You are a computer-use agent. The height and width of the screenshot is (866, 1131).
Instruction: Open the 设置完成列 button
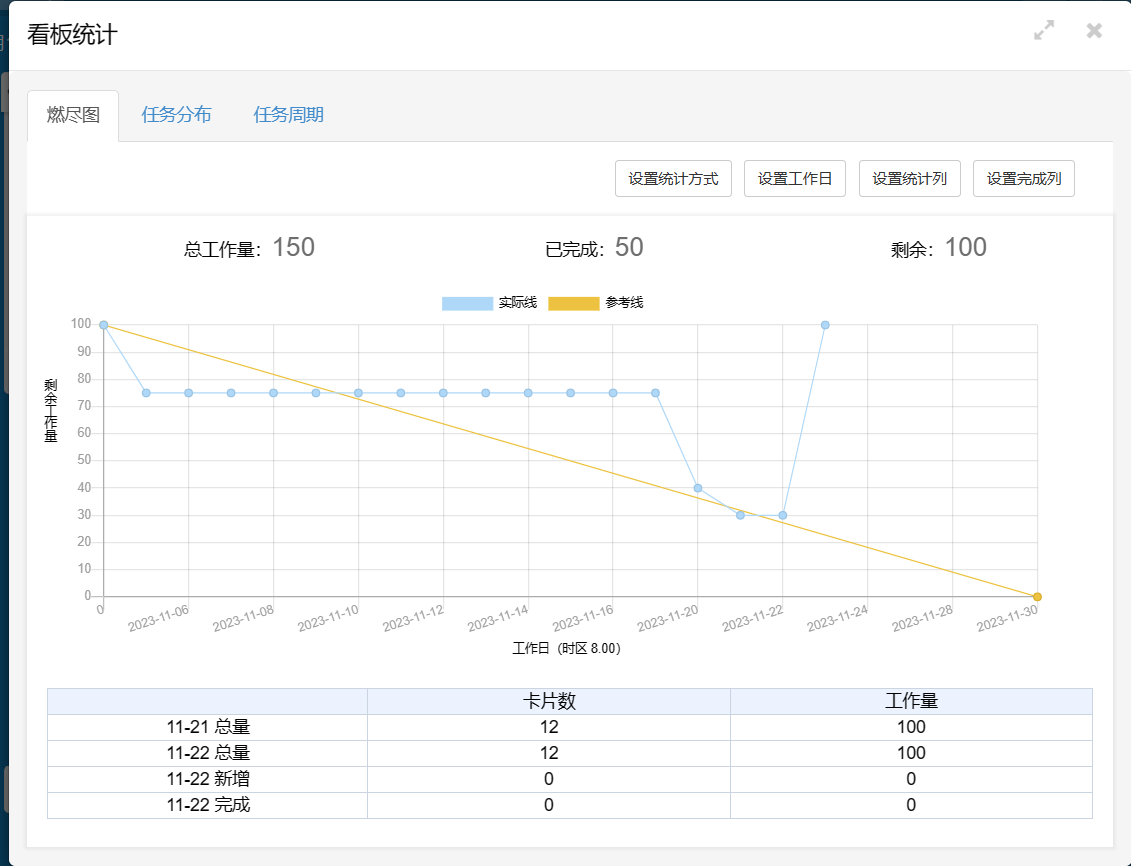[x=1024, y=178]
